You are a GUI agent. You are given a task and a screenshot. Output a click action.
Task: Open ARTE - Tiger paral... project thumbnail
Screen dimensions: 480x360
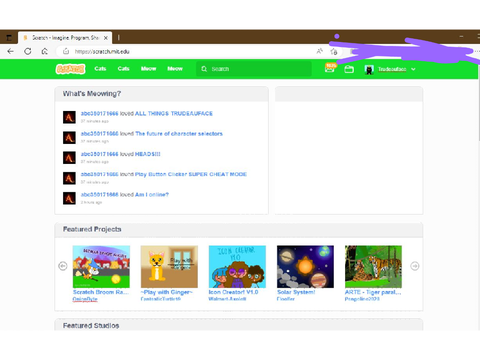point(373,267)
